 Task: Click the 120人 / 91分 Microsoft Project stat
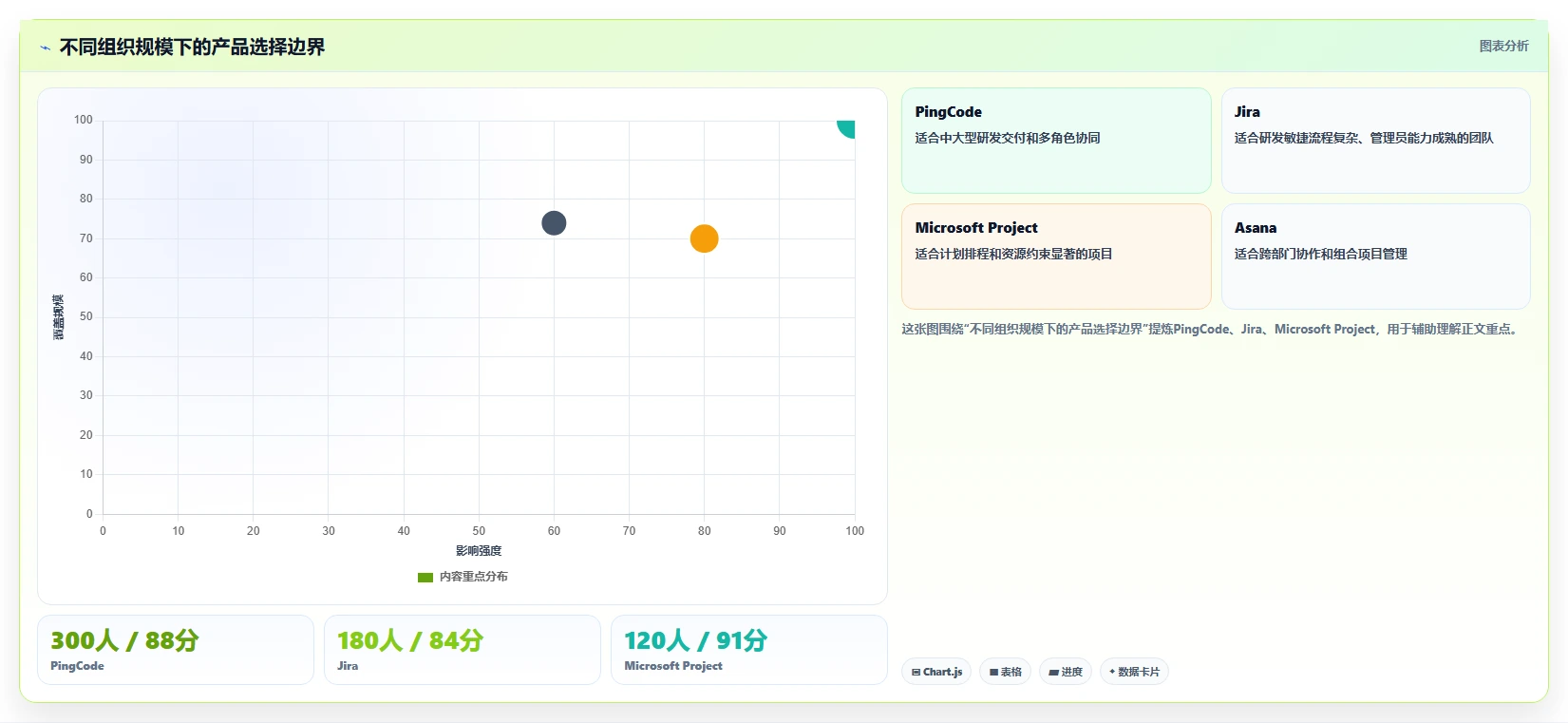pyautogui.click(x=749, y=650)
